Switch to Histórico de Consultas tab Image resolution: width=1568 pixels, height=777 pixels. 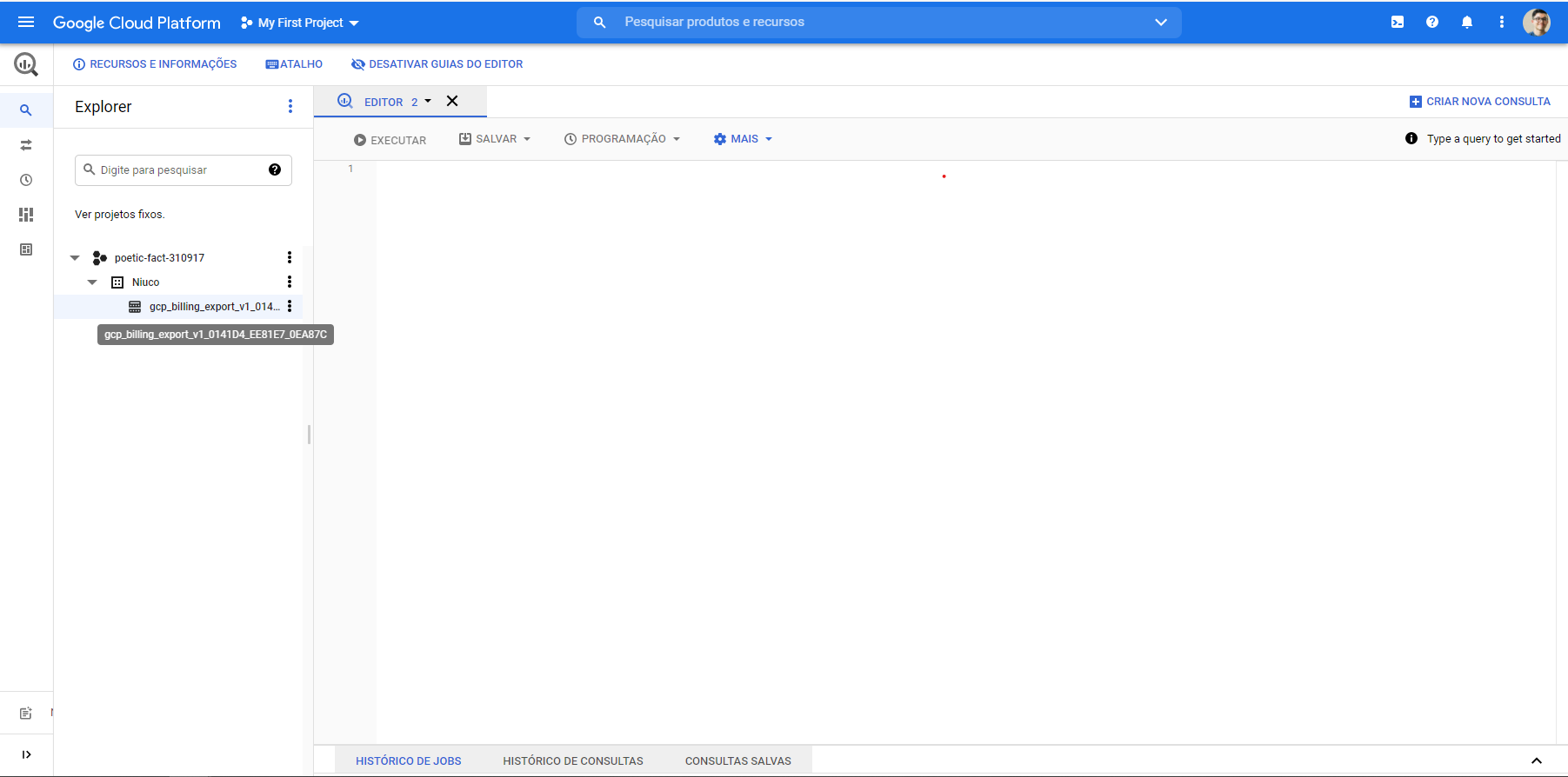573,760
